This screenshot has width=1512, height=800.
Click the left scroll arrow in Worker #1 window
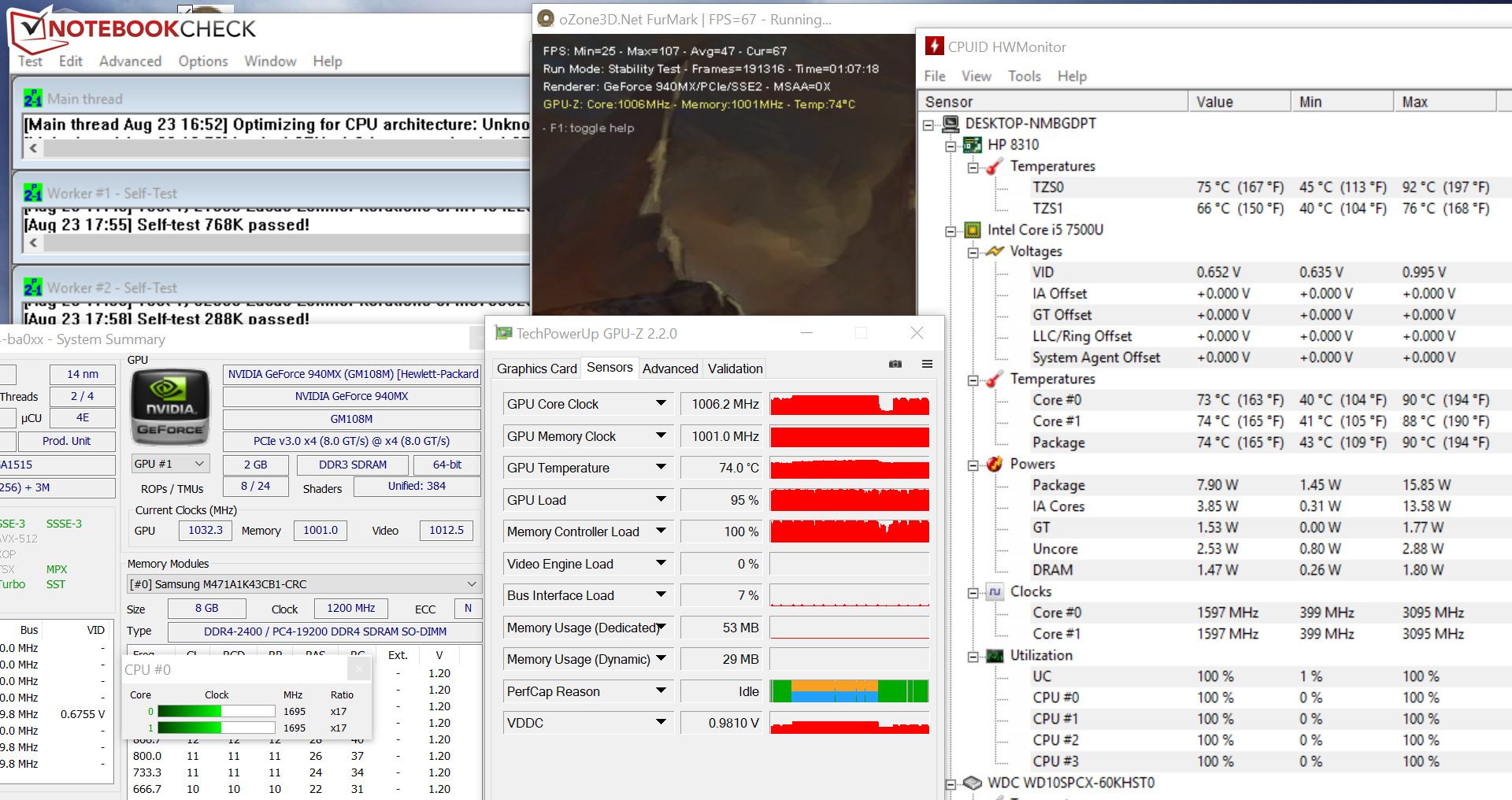point(33,243)
